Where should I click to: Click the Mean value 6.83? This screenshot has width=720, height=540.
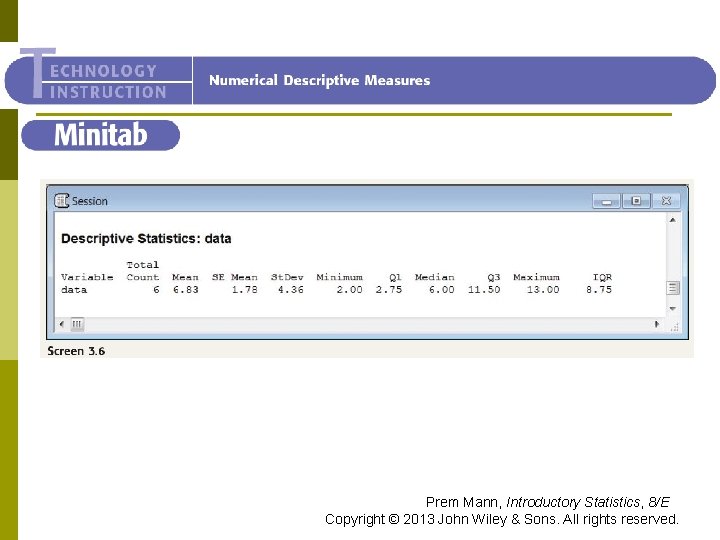point(186,290)
